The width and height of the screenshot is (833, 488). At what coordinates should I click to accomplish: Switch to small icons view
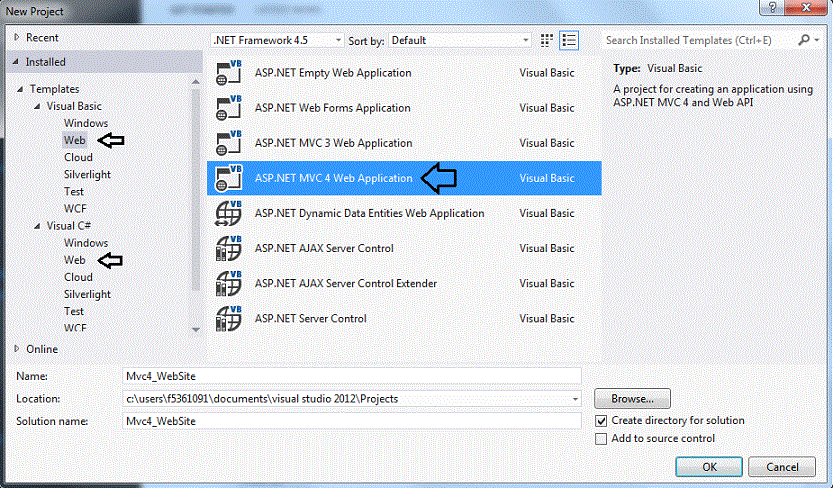click(x=546, y=40)
